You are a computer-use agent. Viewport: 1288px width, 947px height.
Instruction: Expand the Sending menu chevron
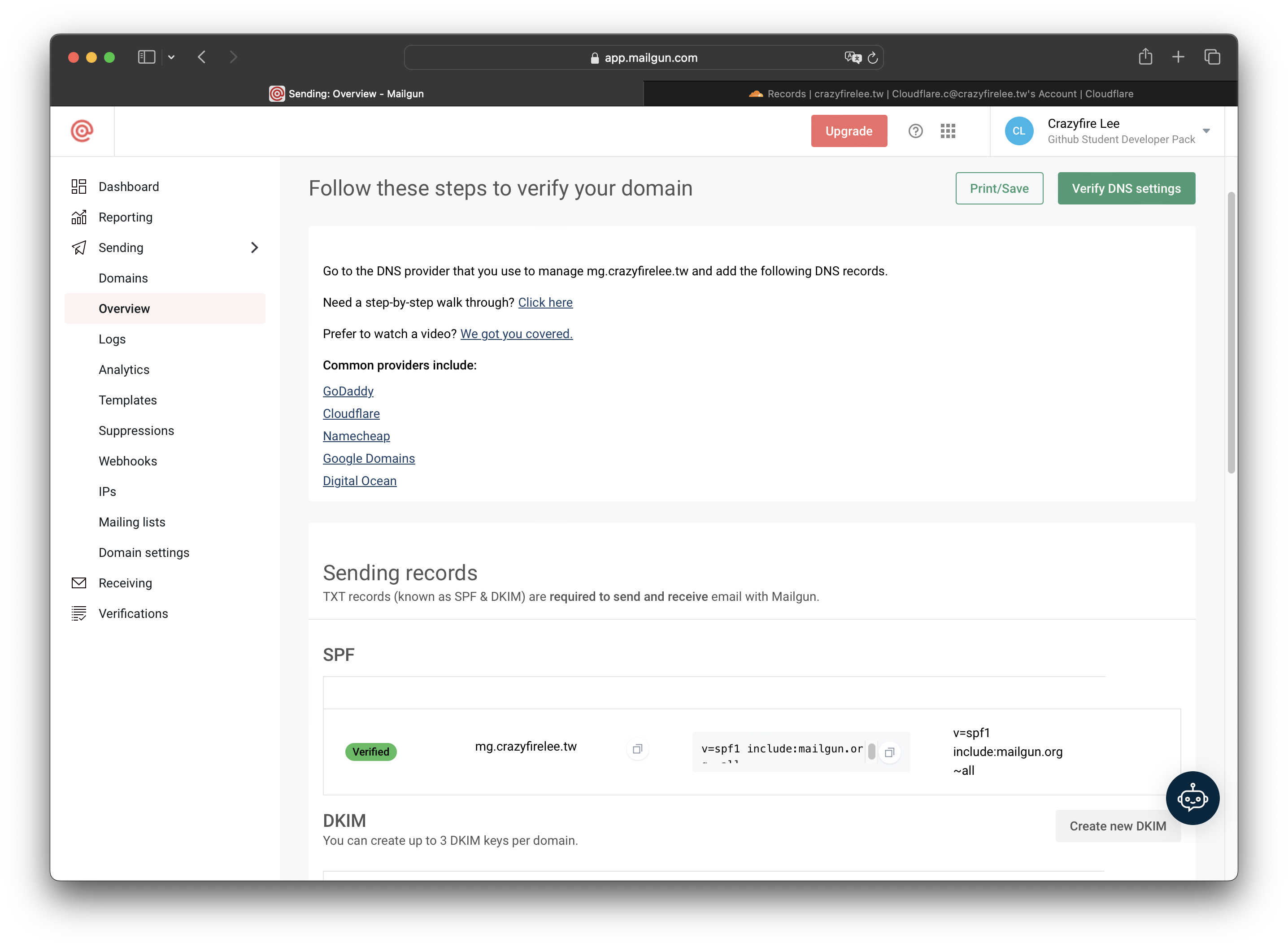[254, 248]
